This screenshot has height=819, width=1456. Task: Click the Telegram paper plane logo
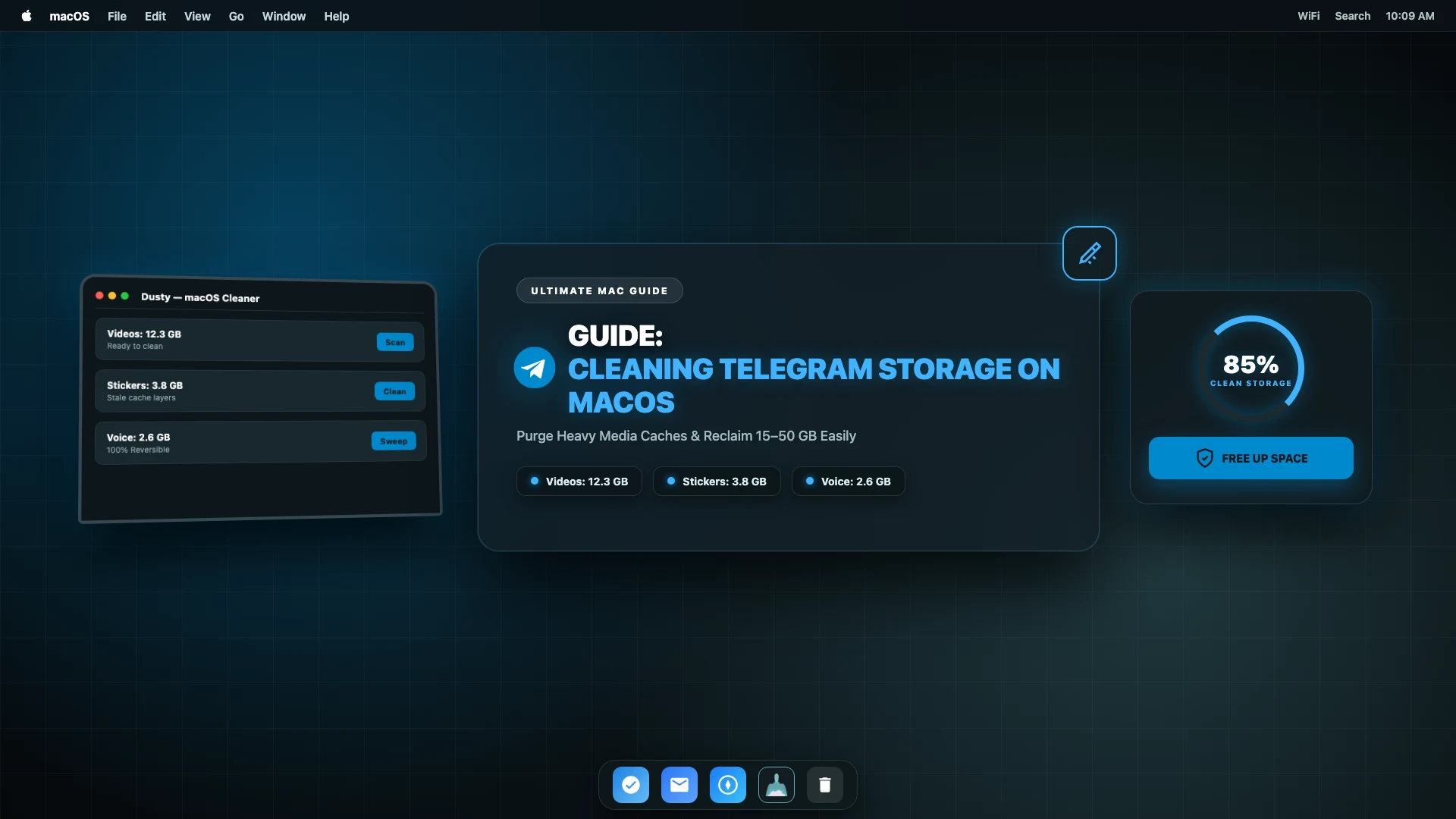pyautogui.click(x=535, y=368)
